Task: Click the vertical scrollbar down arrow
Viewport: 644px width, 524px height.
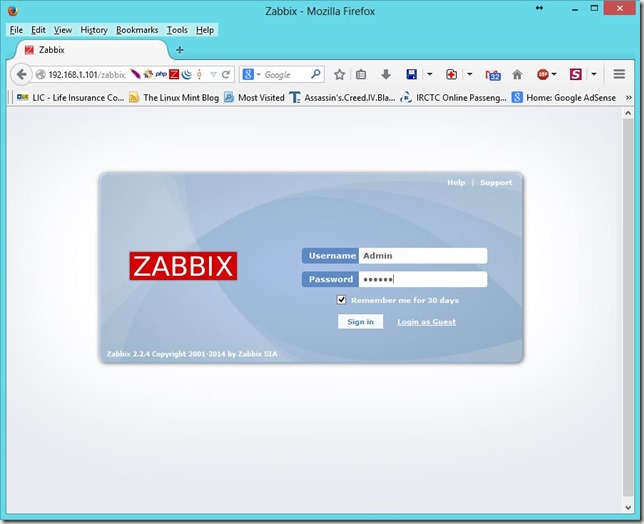Action: [x=628, y=508]
